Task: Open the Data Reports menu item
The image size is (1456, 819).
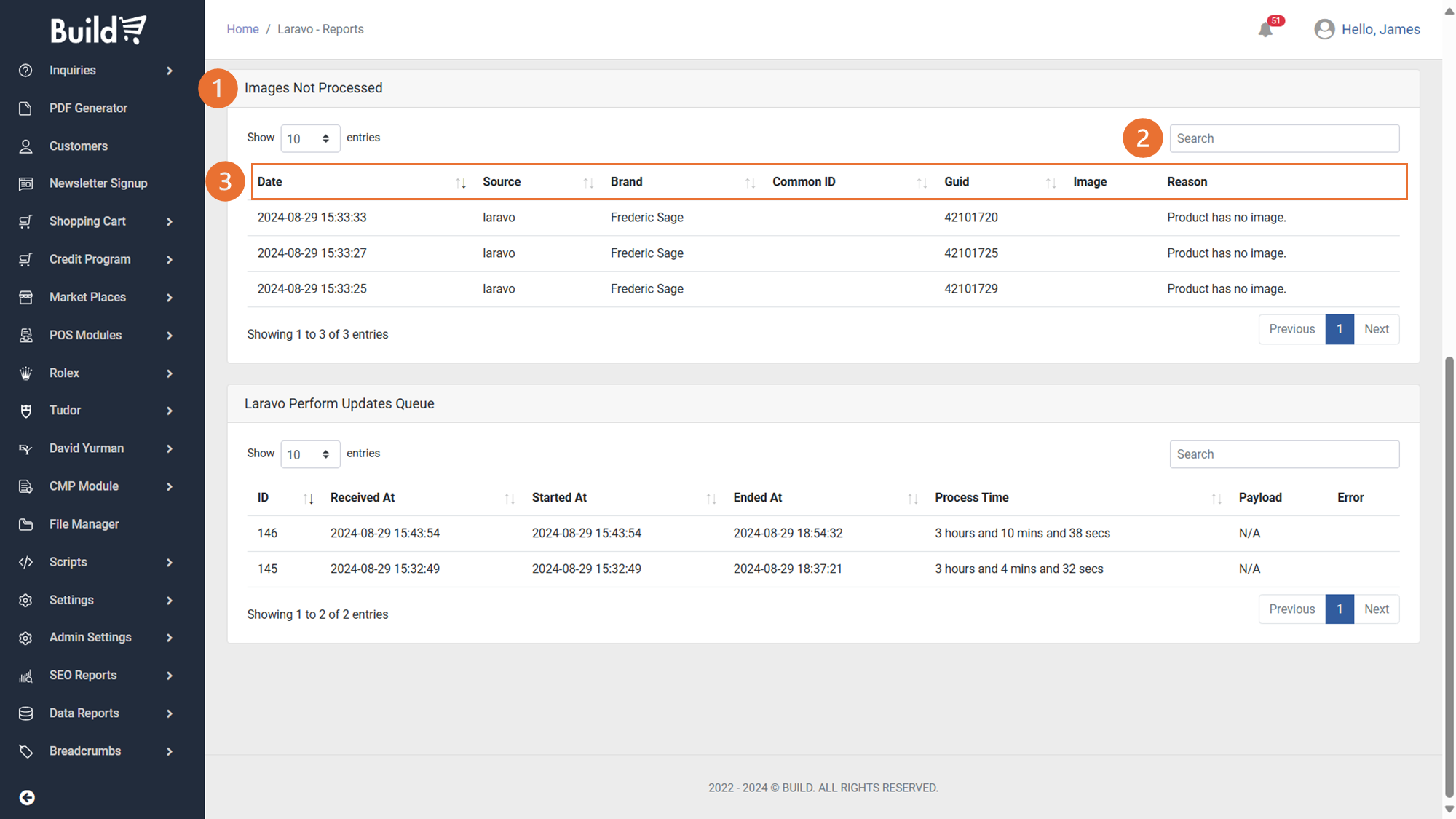Action: [84, 713]
